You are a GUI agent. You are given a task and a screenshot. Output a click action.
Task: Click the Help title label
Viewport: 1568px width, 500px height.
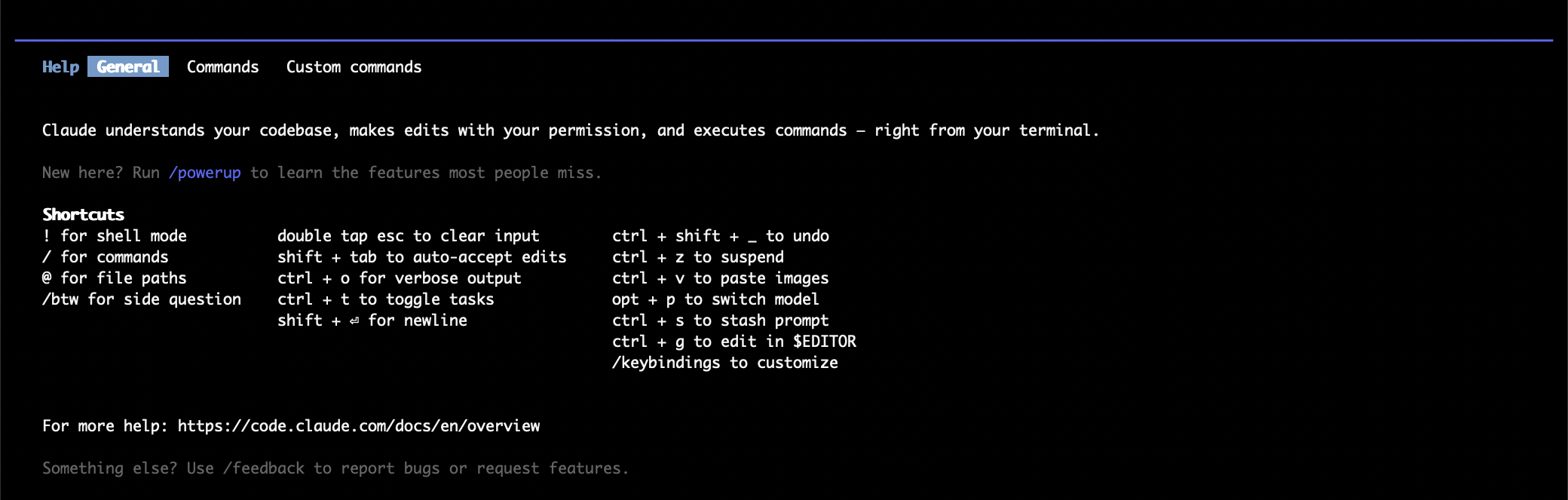coord(60,66)
